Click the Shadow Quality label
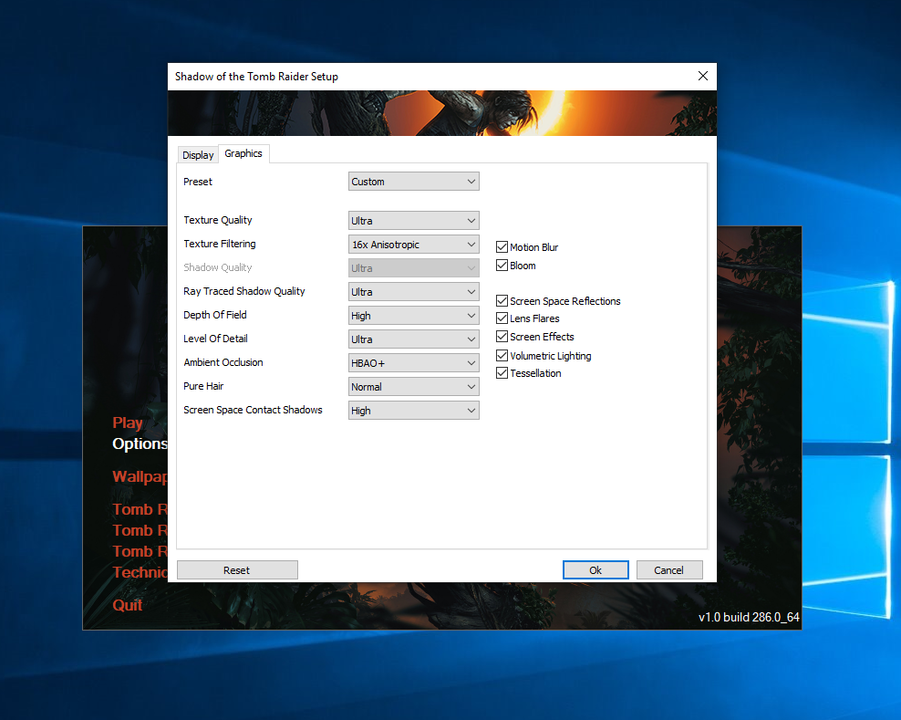This screenshot has height=720, width=901. tap(217, 267)
